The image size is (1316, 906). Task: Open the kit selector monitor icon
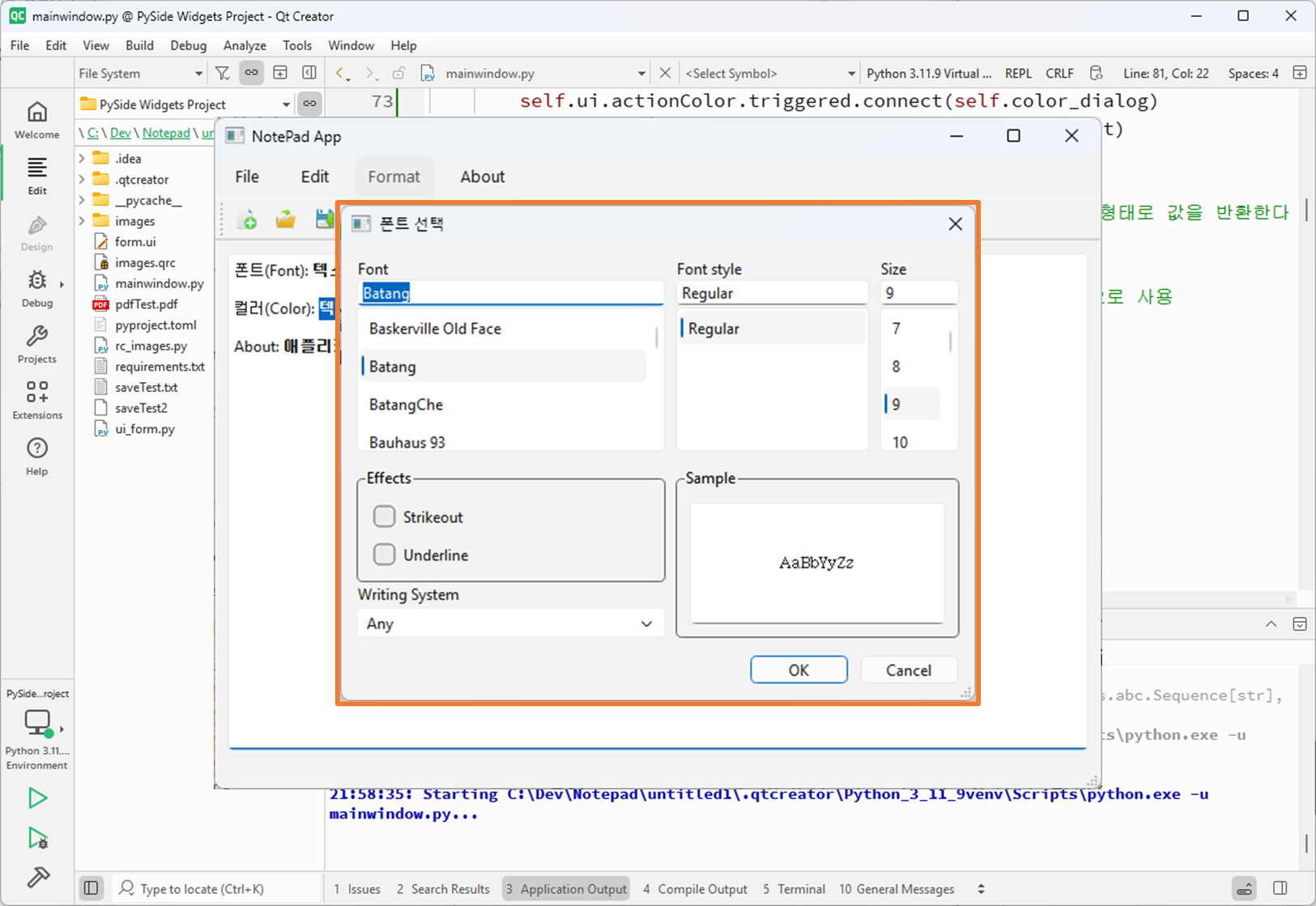point(37,722)
